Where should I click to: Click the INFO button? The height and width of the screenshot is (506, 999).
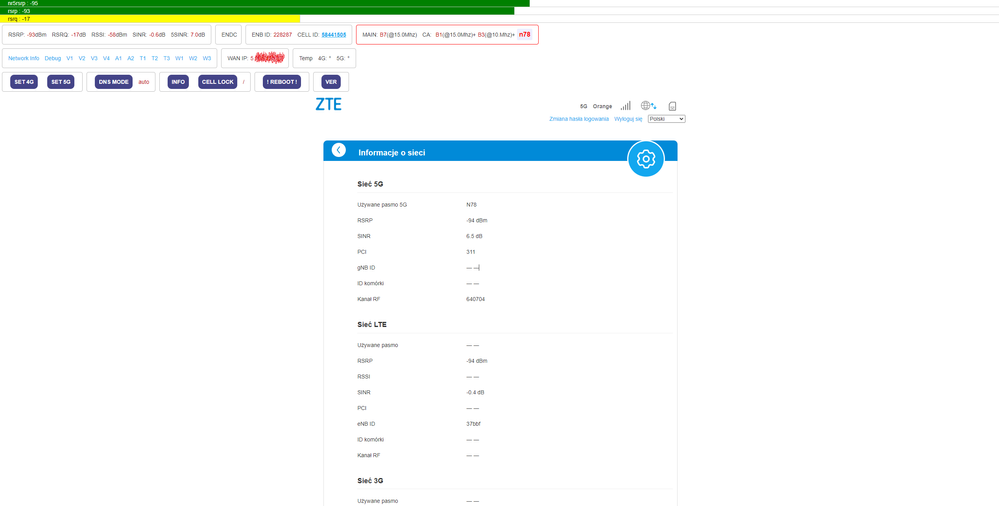(x=178, y=82)
